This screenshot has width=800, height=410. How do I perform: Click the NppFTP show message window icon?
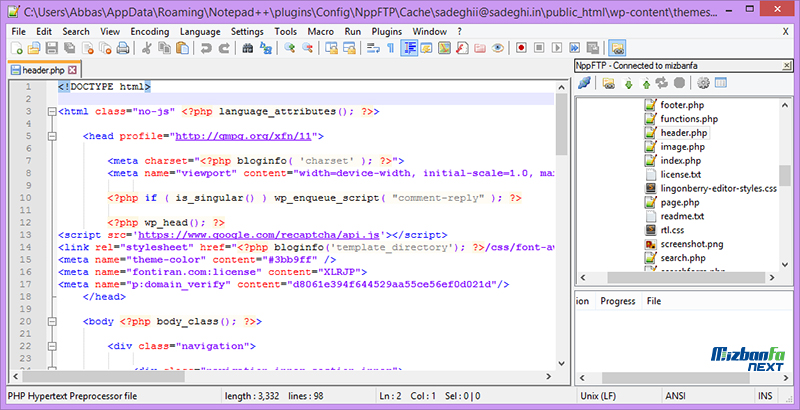(x=720, y=83)
